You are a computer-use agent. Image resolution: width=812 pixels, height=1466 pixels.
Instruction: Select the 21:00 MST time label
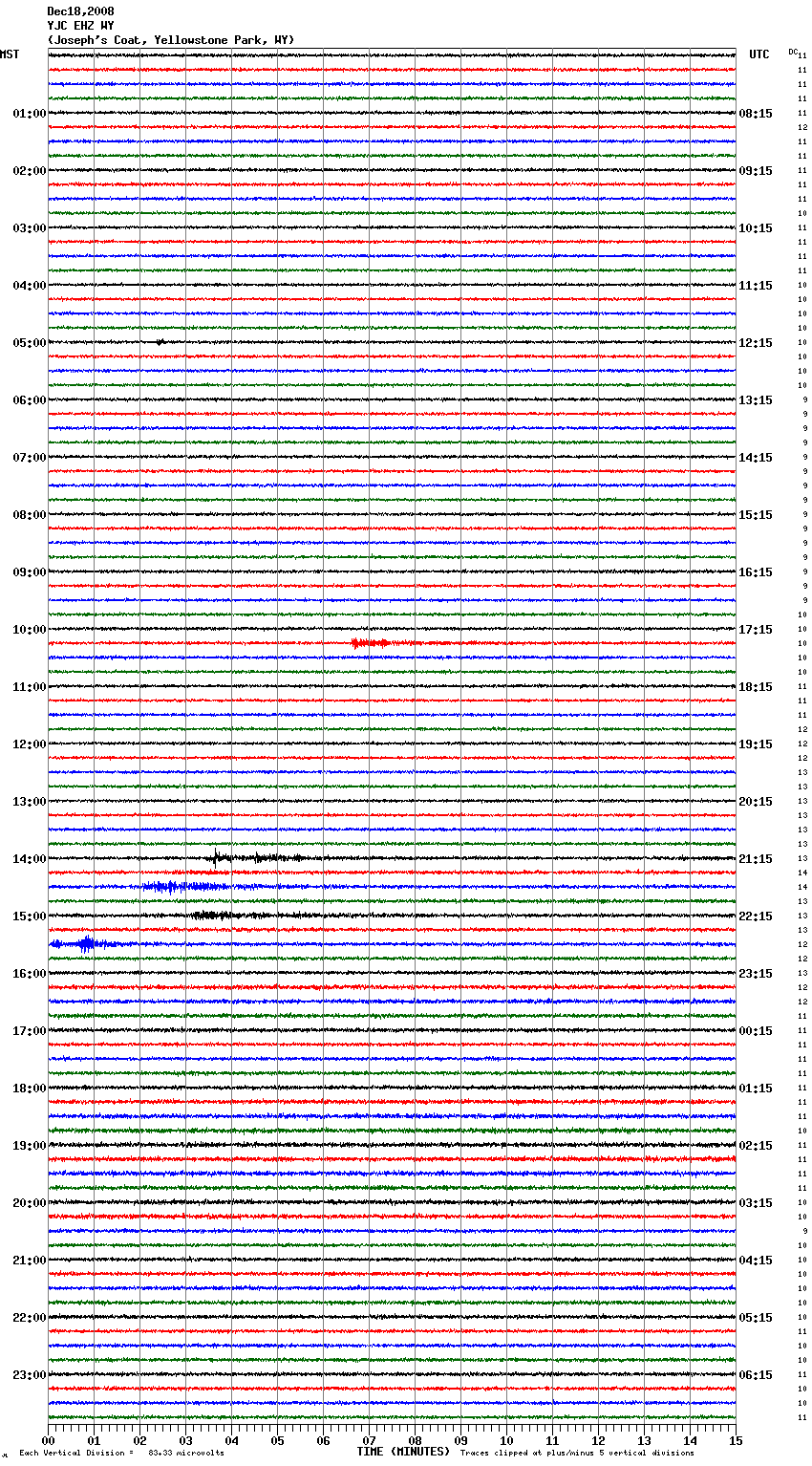(x=30, y=1261)
